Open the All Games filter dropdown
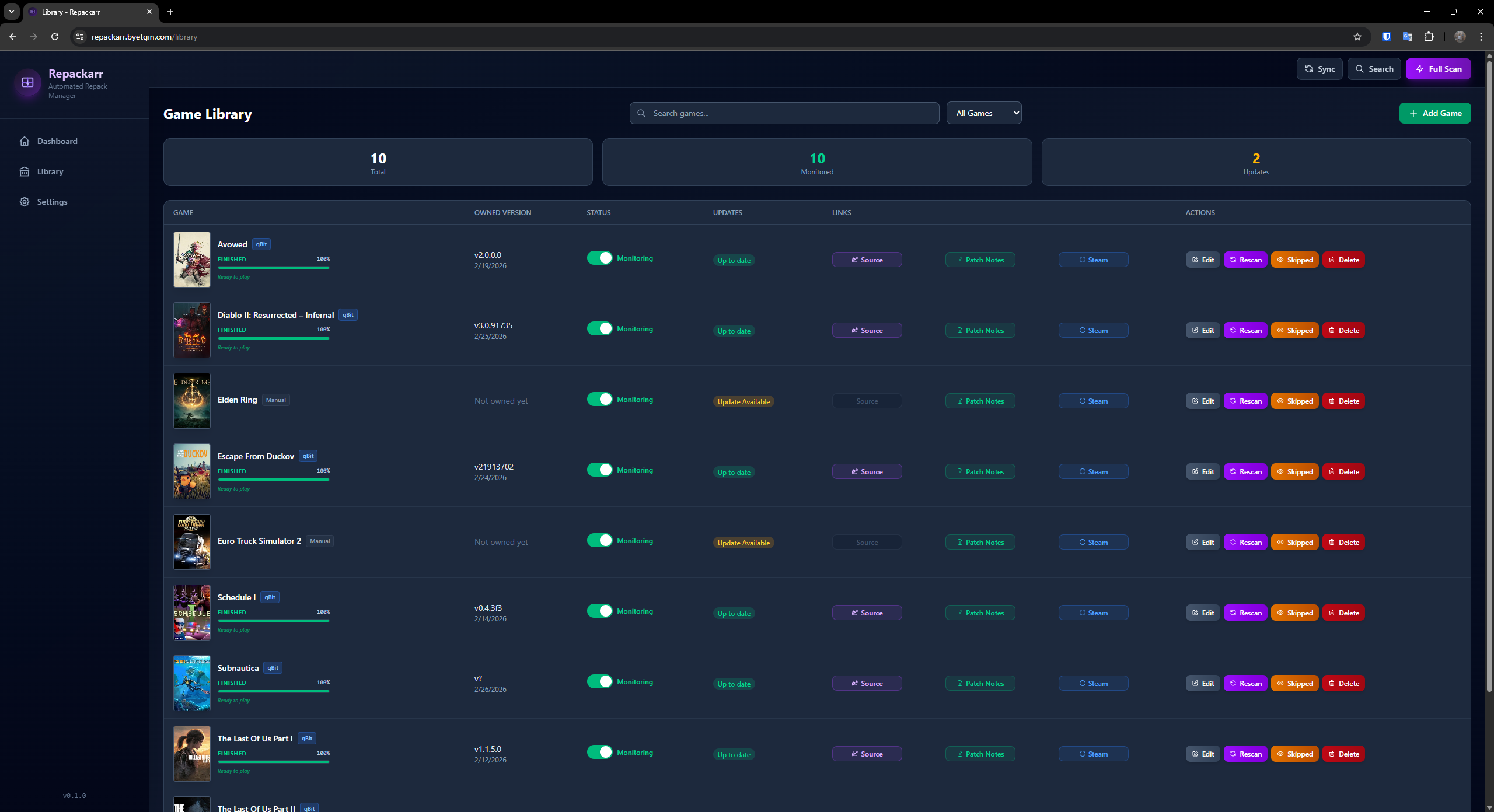1494x812 pixels. pyautogui.click(x=984, y=113)
